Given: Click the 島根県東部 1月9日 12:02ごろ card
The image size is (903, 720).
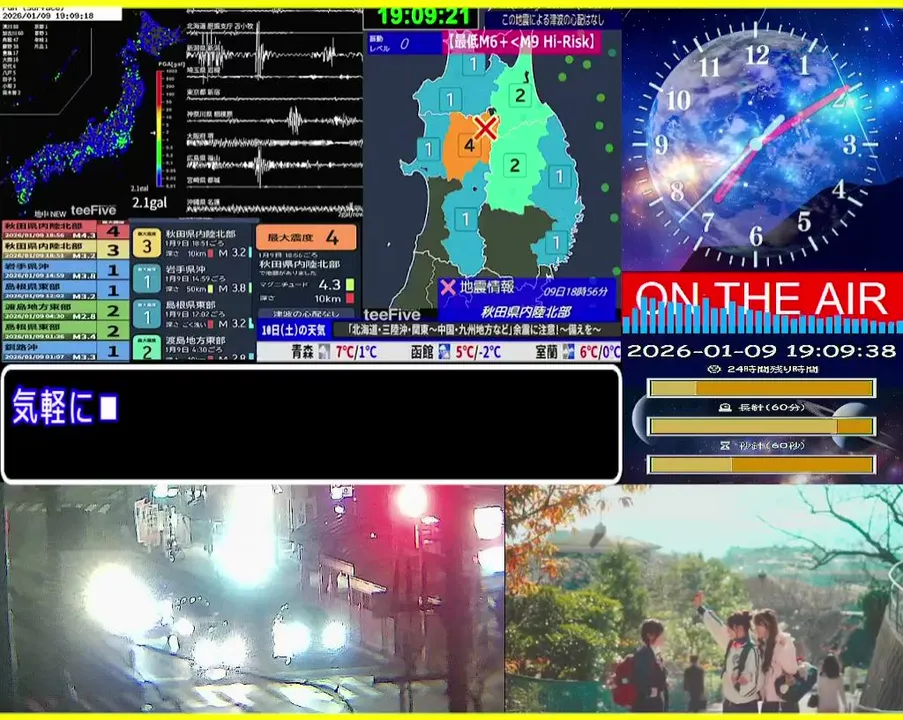Looking at the screenshot, I should [192, 315].
